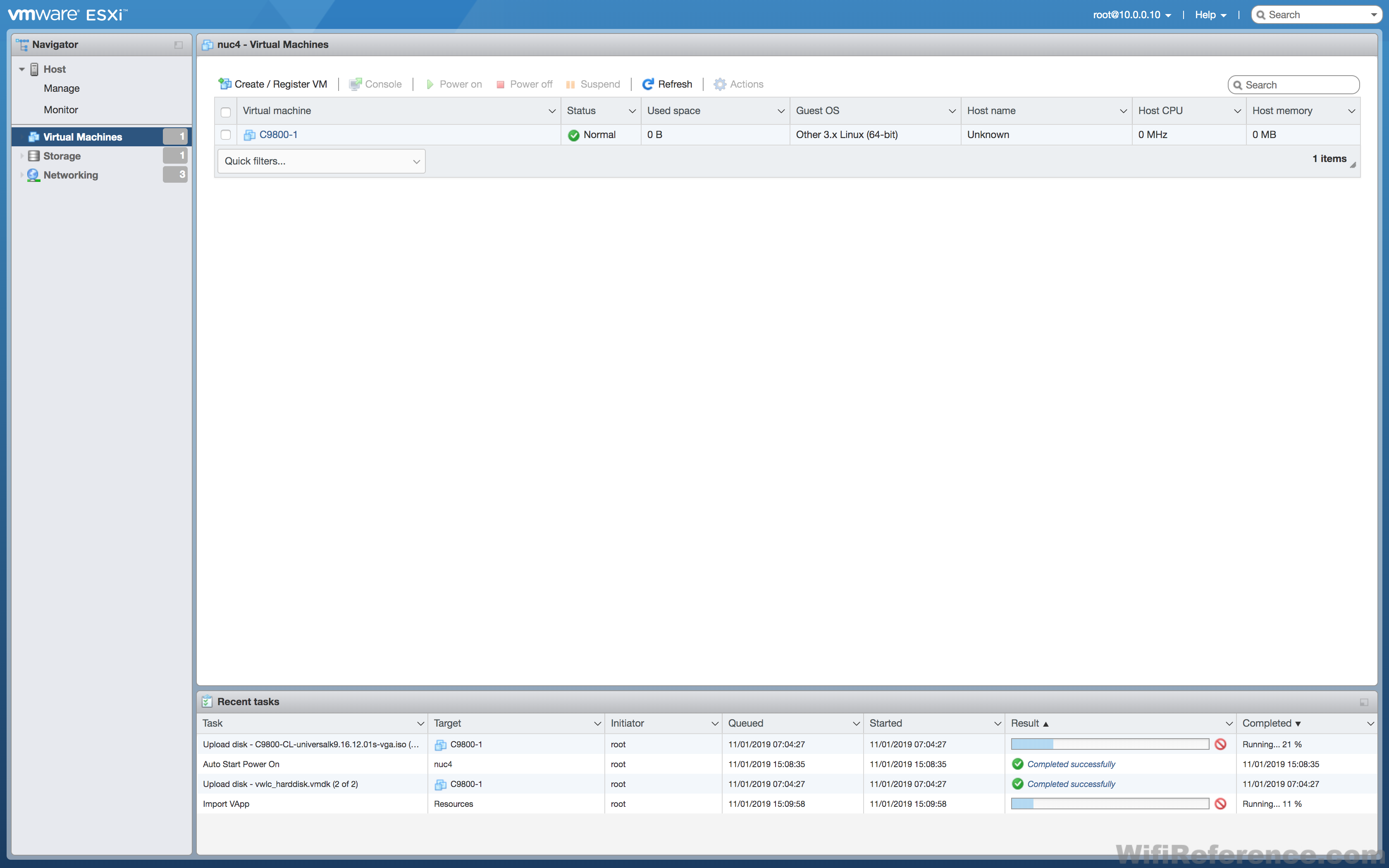Image resolution: width=1389 pixels, height=868 pixels.
Task: Select all virtual machines checkbox
Action: [226, 112]
